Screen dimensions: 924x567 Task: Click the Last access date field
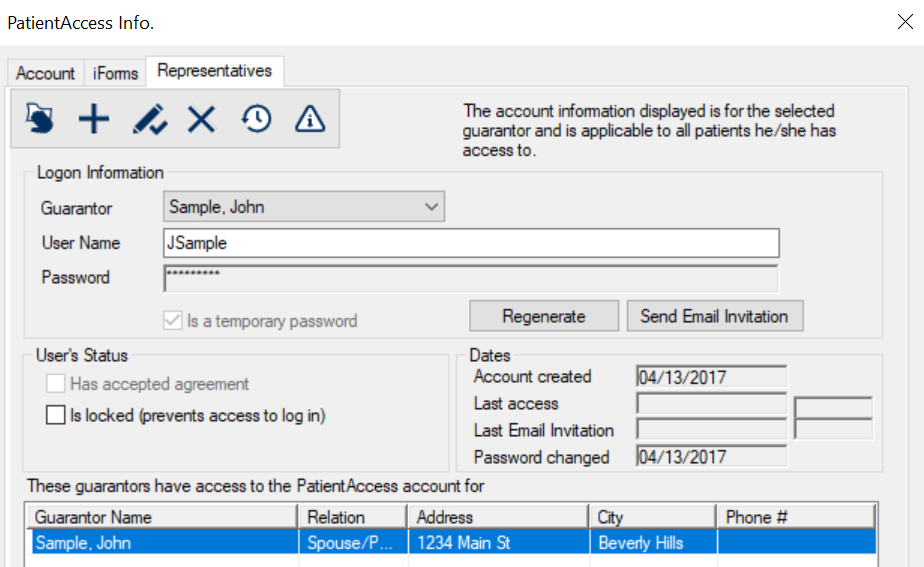[x=711, y=404]
